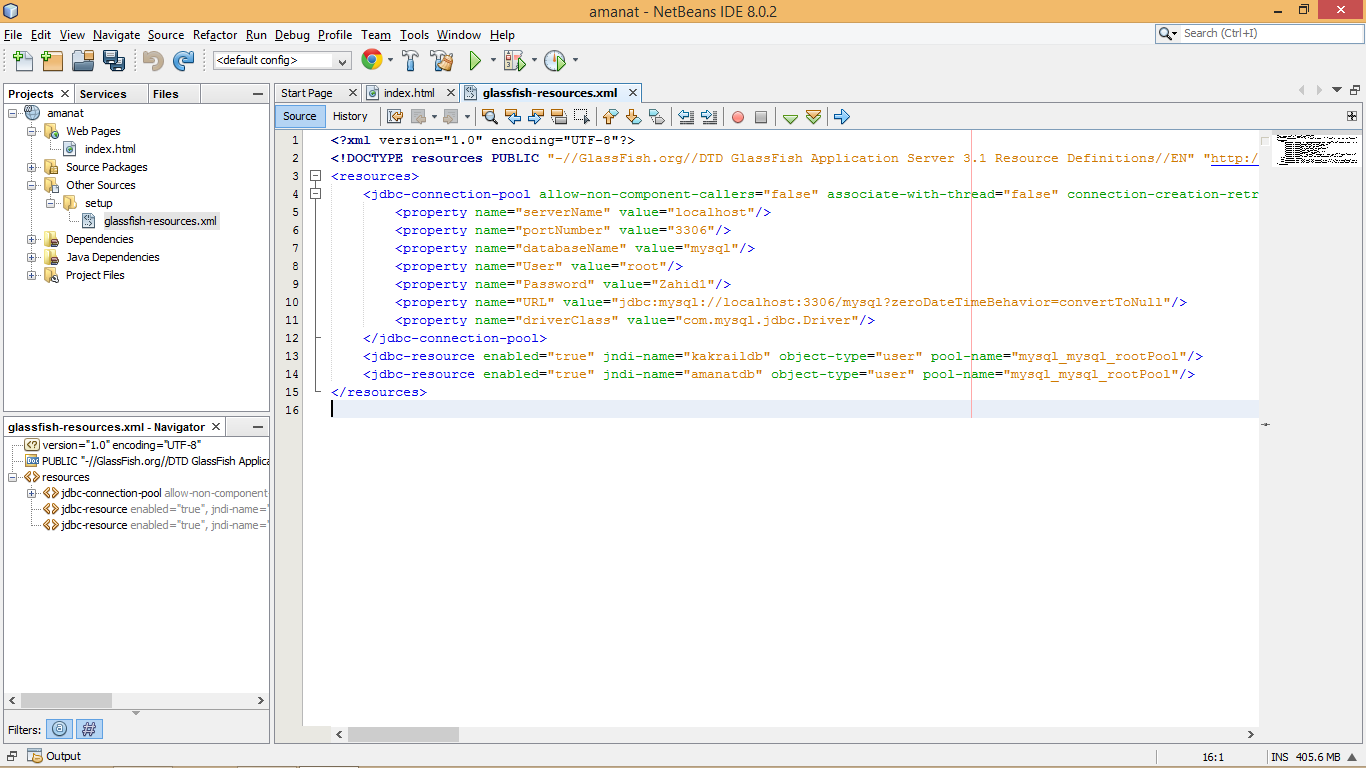Screen dimensions: 1366x768
Task: Select Chrome as the run browser
Action: (x=371, y=60)
